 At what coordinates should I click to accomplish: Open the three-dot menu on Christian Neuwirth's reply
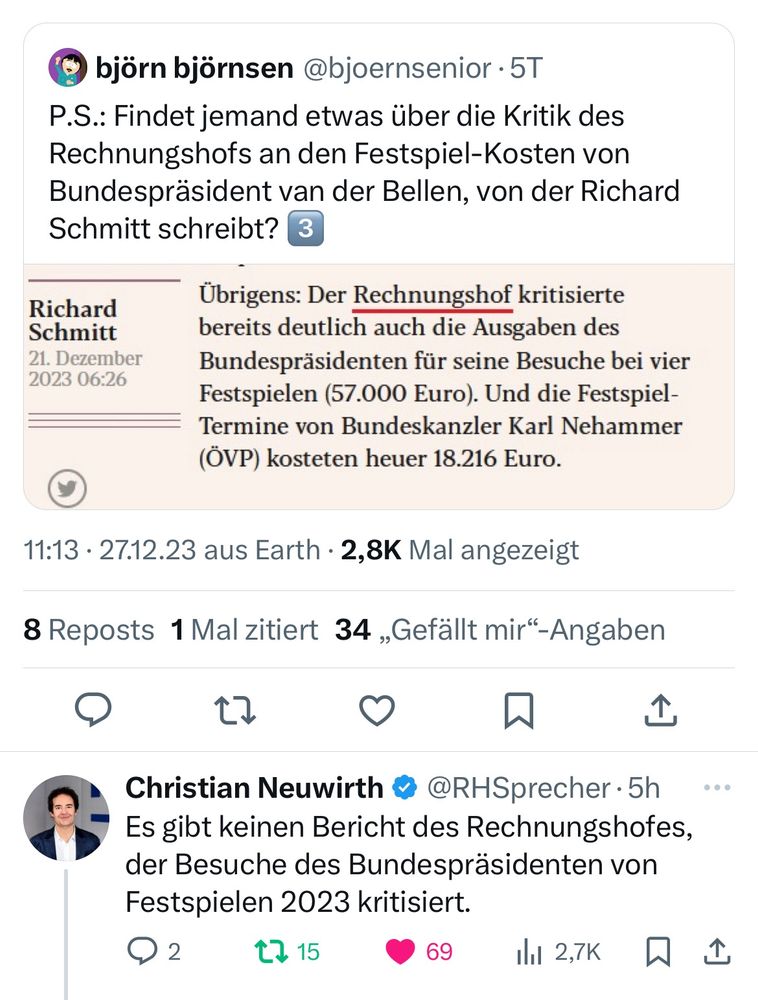tap(717, 788)
